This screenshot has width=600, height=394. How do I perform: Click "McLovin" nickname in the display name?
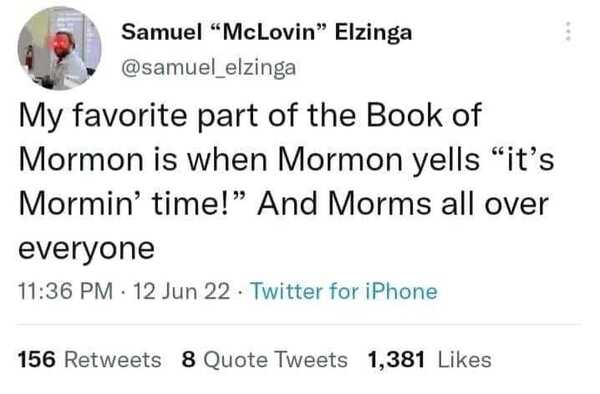click(x=268, y=32)
